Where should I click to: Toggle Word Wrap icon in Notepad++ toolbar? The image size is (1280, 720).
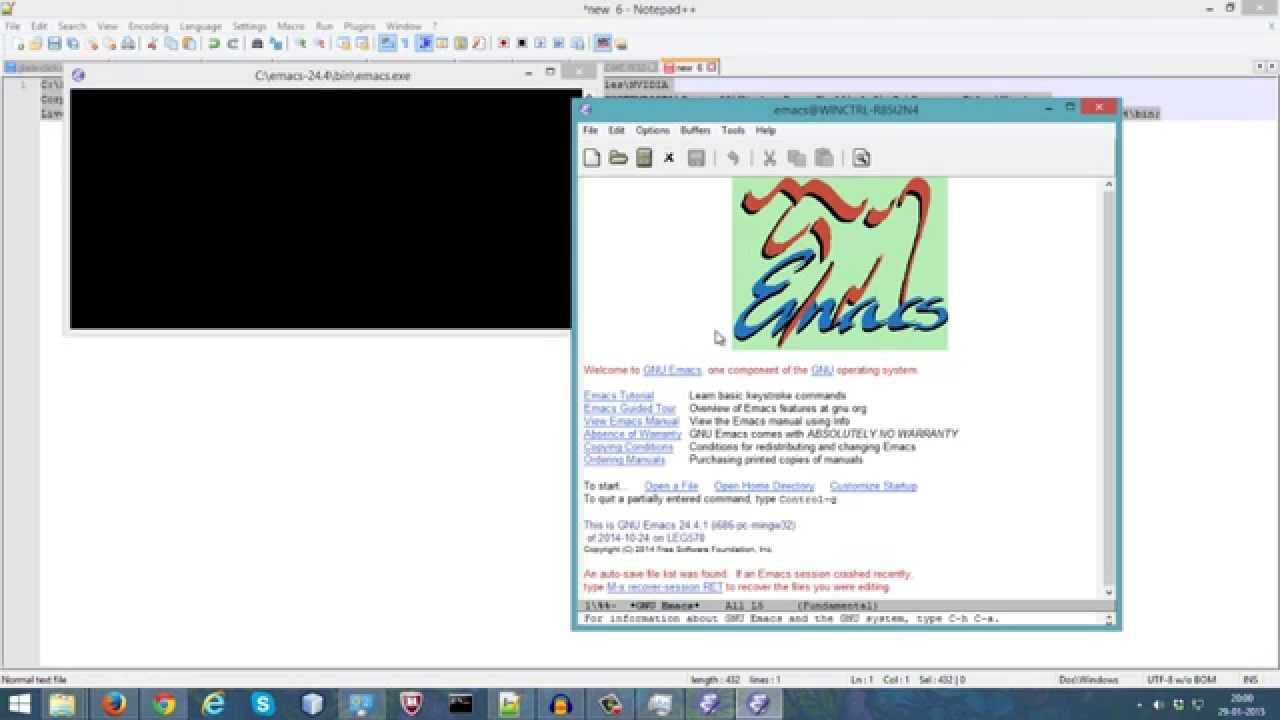pyautogui.click(x=386, y=44)
